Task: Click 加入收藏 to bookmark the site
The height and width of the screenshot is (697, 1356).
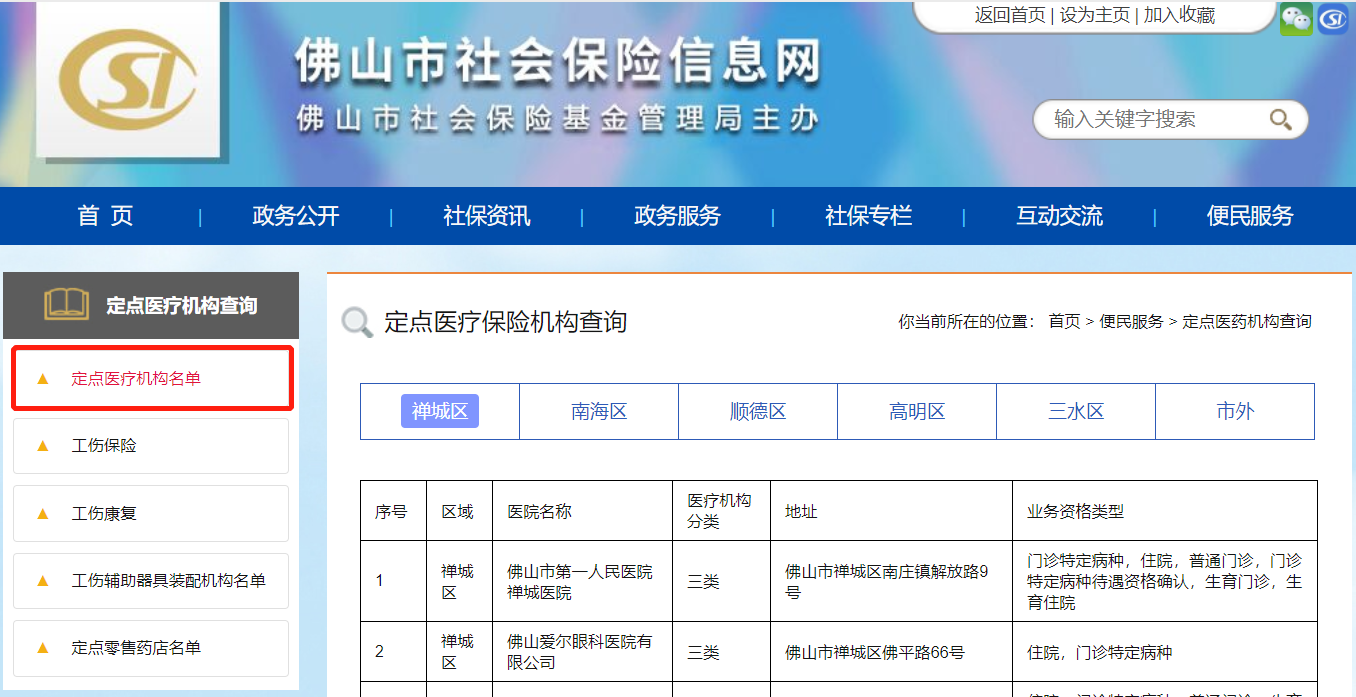Action: [1179, 15]
